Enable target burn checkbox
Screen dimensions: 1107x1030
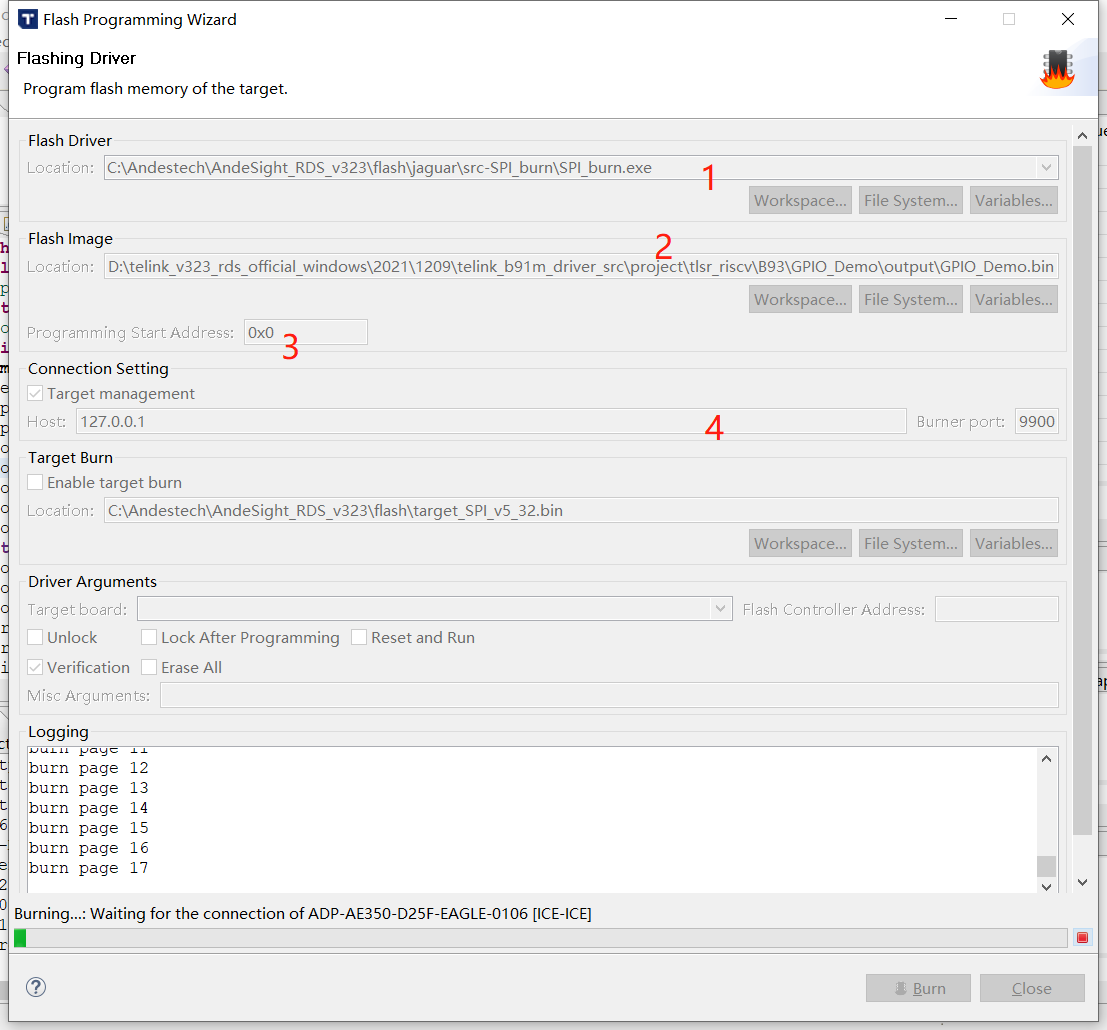(35, 482)
